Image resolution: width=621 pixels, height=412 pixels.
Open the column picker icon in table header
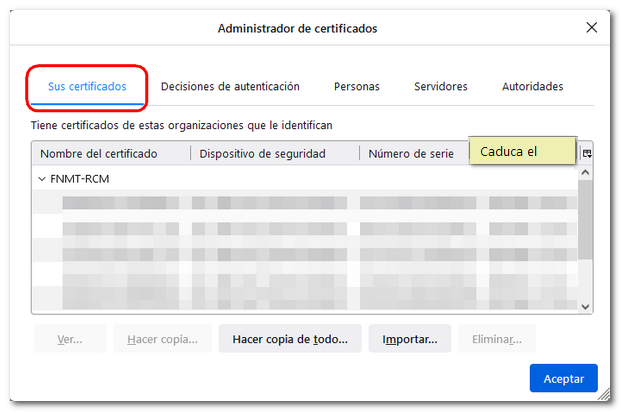point(587,153)
